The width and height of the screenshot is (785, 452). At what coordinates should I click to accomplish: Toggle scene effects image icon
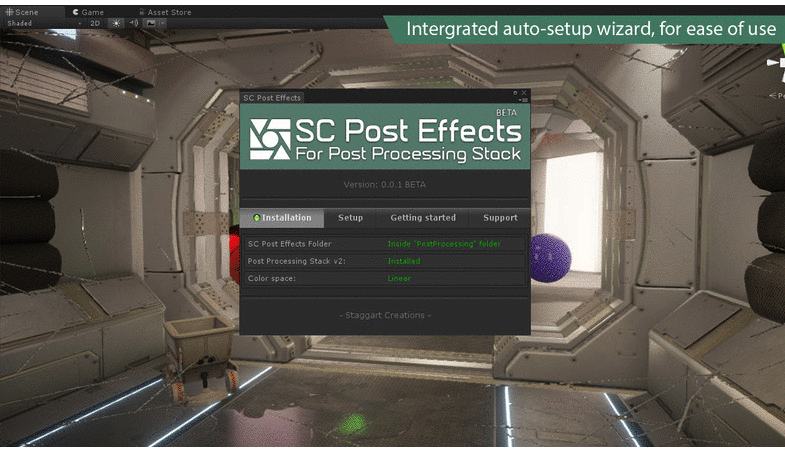click(151, 24)
